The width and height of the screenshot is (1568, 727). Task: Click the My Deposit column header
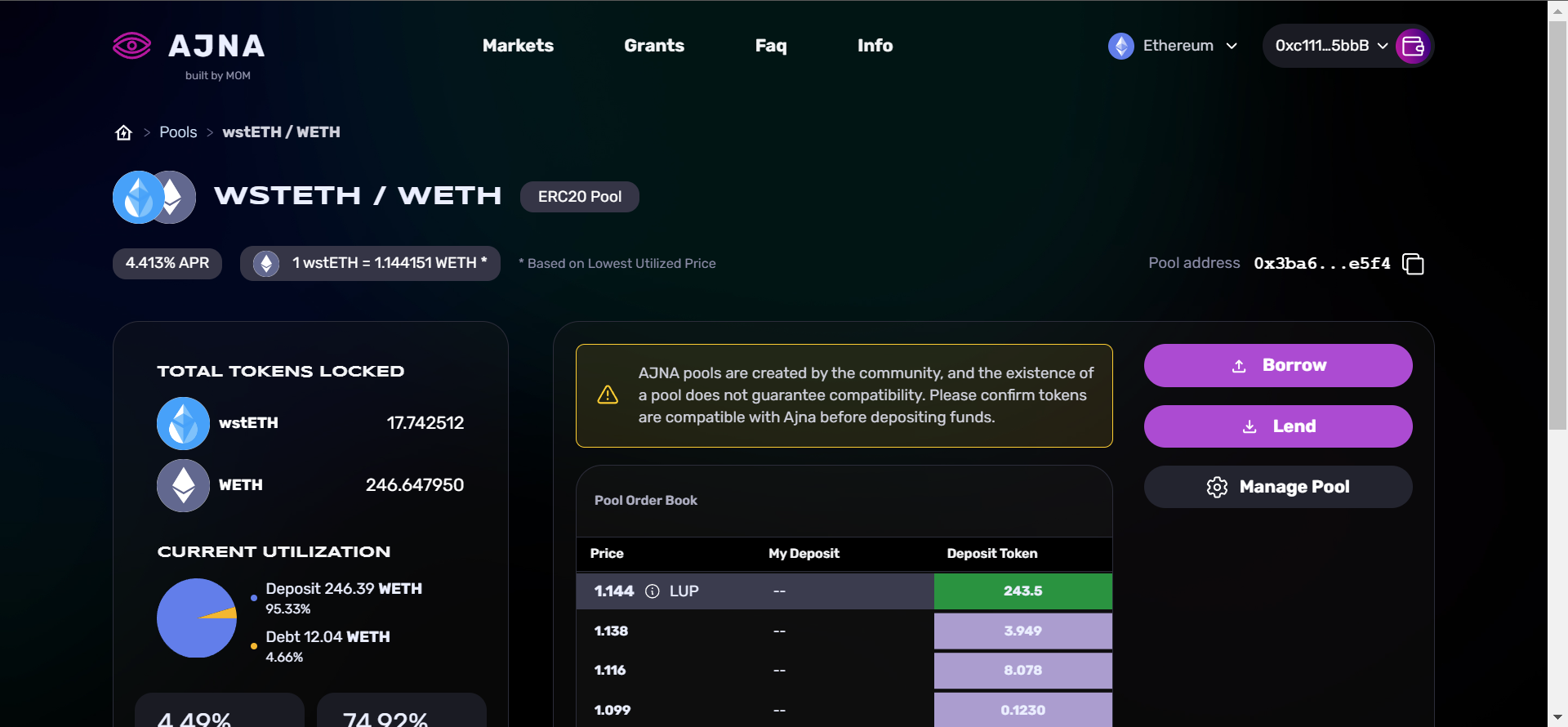coord(804,554)
